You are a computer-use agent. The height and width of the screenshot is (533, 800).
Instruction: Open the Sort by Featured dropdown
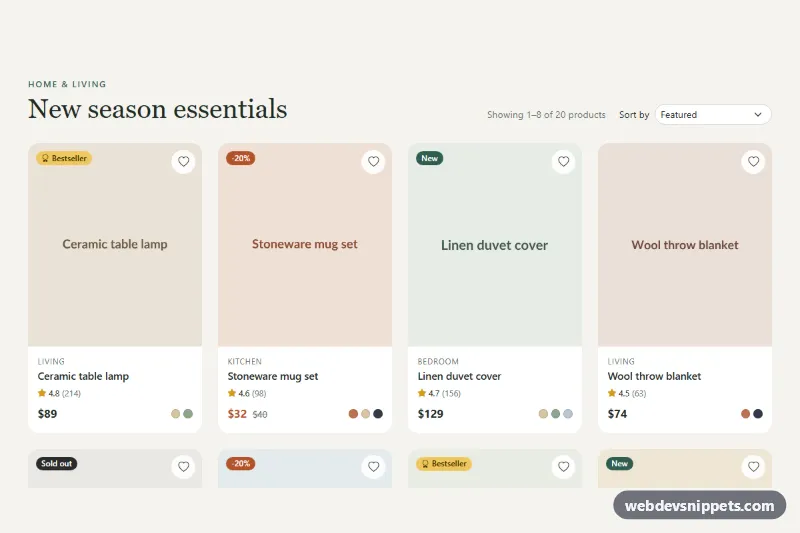(x=713, y=115)
